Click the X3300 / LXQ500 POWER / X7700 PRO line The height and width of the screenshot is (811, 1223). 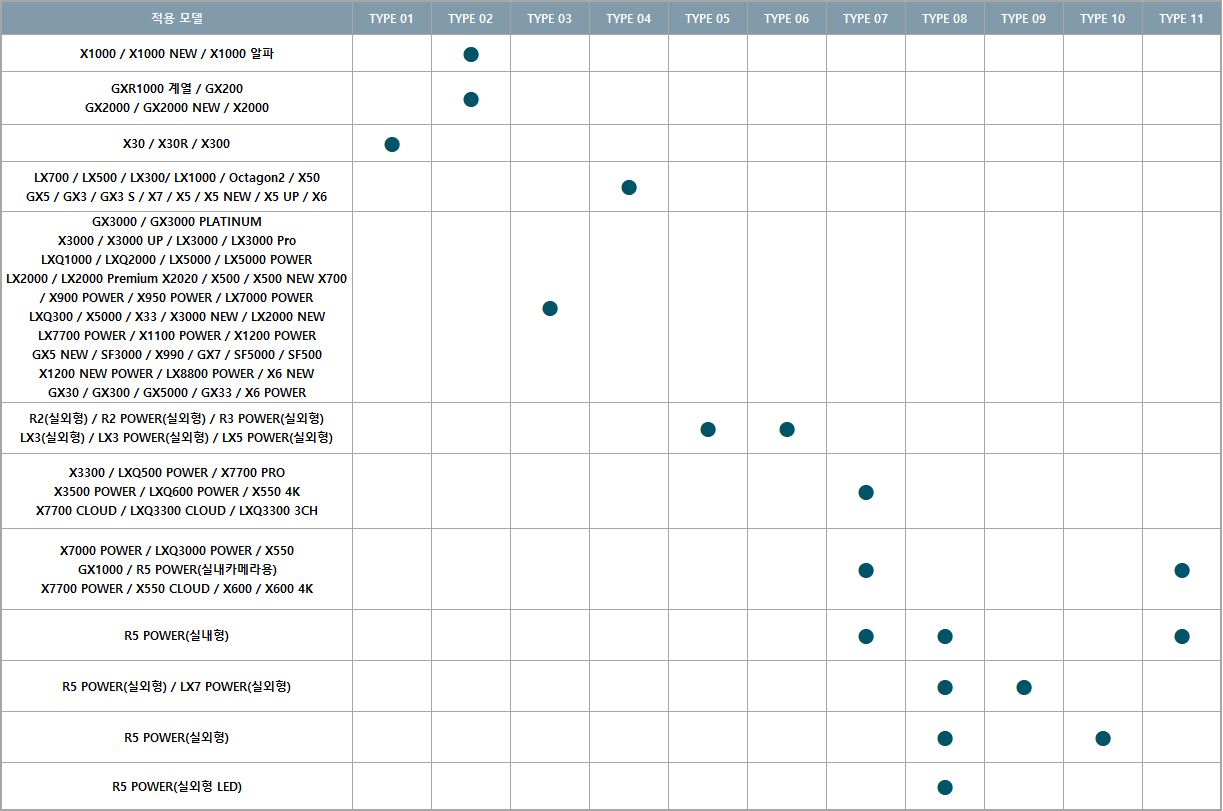[x=177, y=472]
